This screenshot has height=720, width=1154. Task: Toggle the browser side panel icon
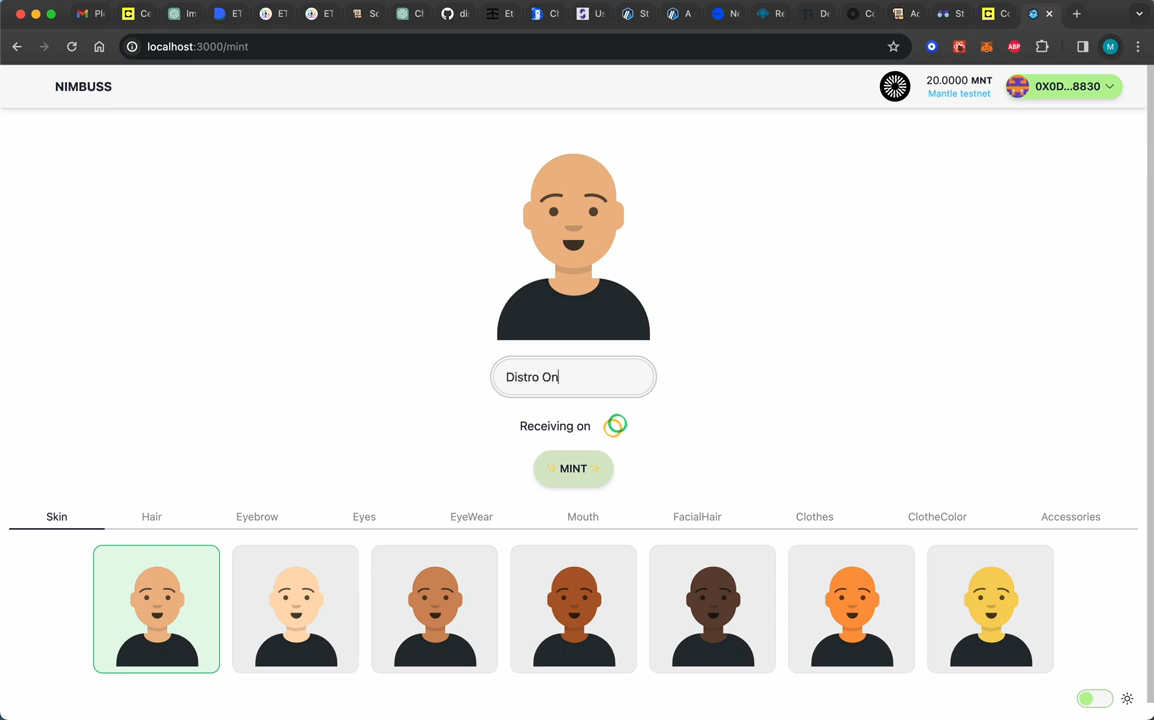pos(1083,46)
